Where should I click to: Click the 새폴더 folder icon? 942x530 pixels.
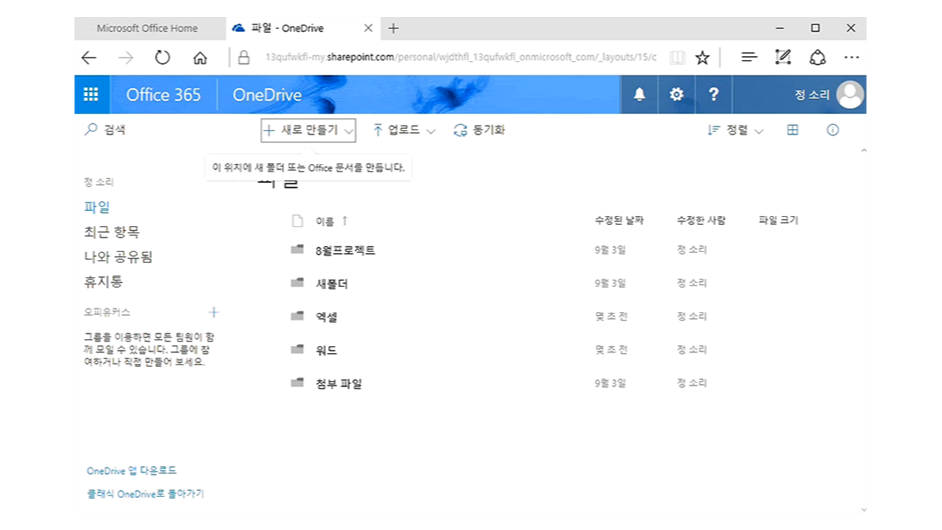point(297,282)
